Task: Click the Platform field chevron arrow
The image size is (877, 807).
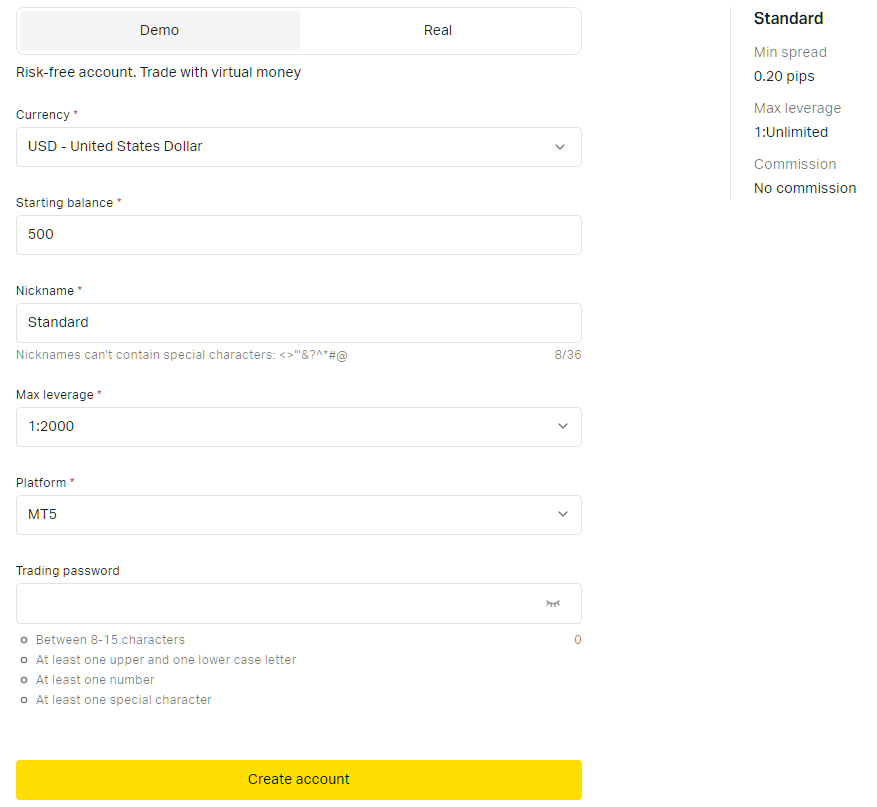Action: (562, 515)
